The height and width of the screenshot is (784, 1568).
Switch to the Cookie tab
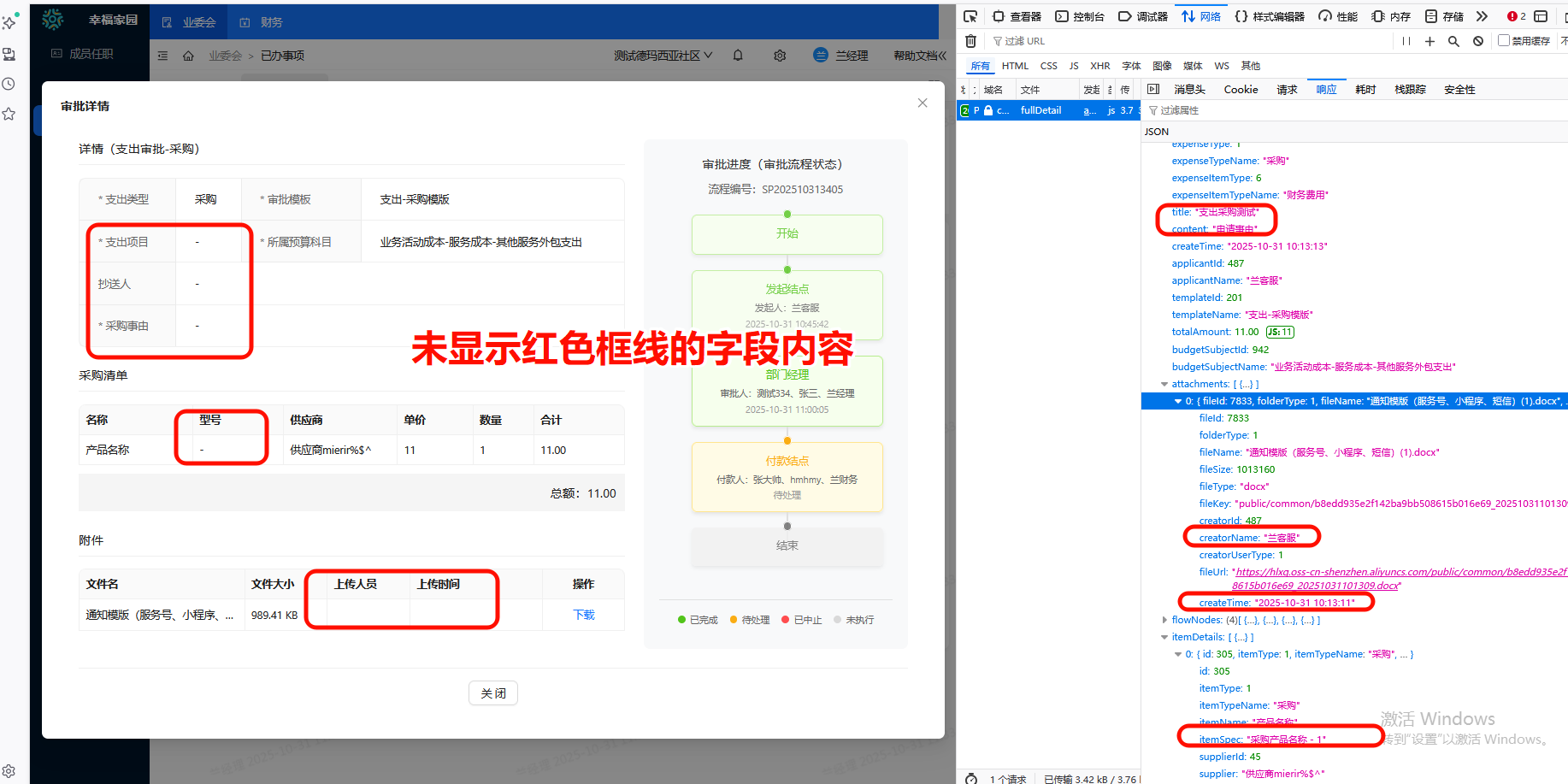pos(1241,88)
